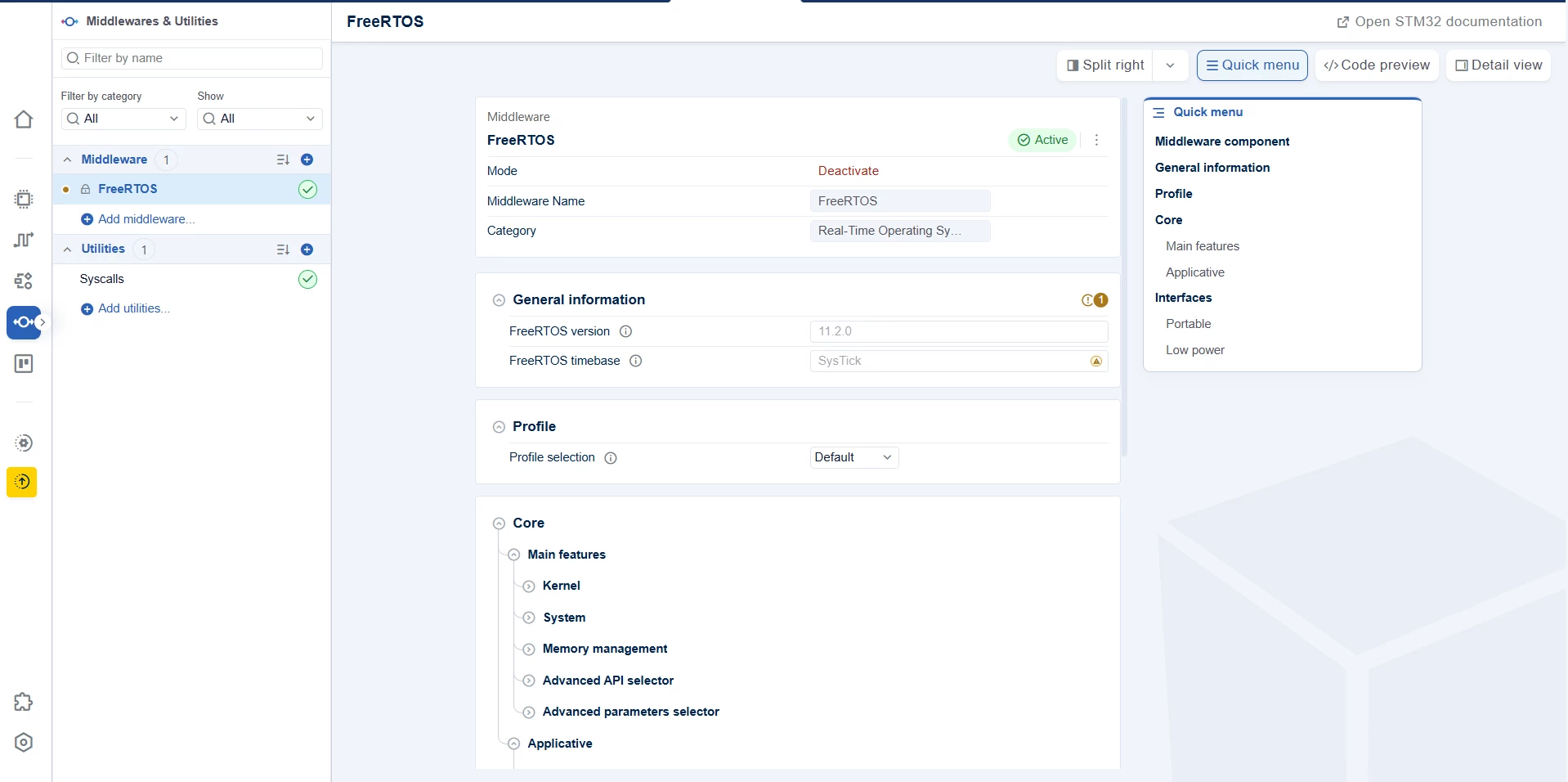The height and width of the screenshot is (782, 1568).
Task: Jump to Middleware component in Quick menu
Action: pos(1221,142)
